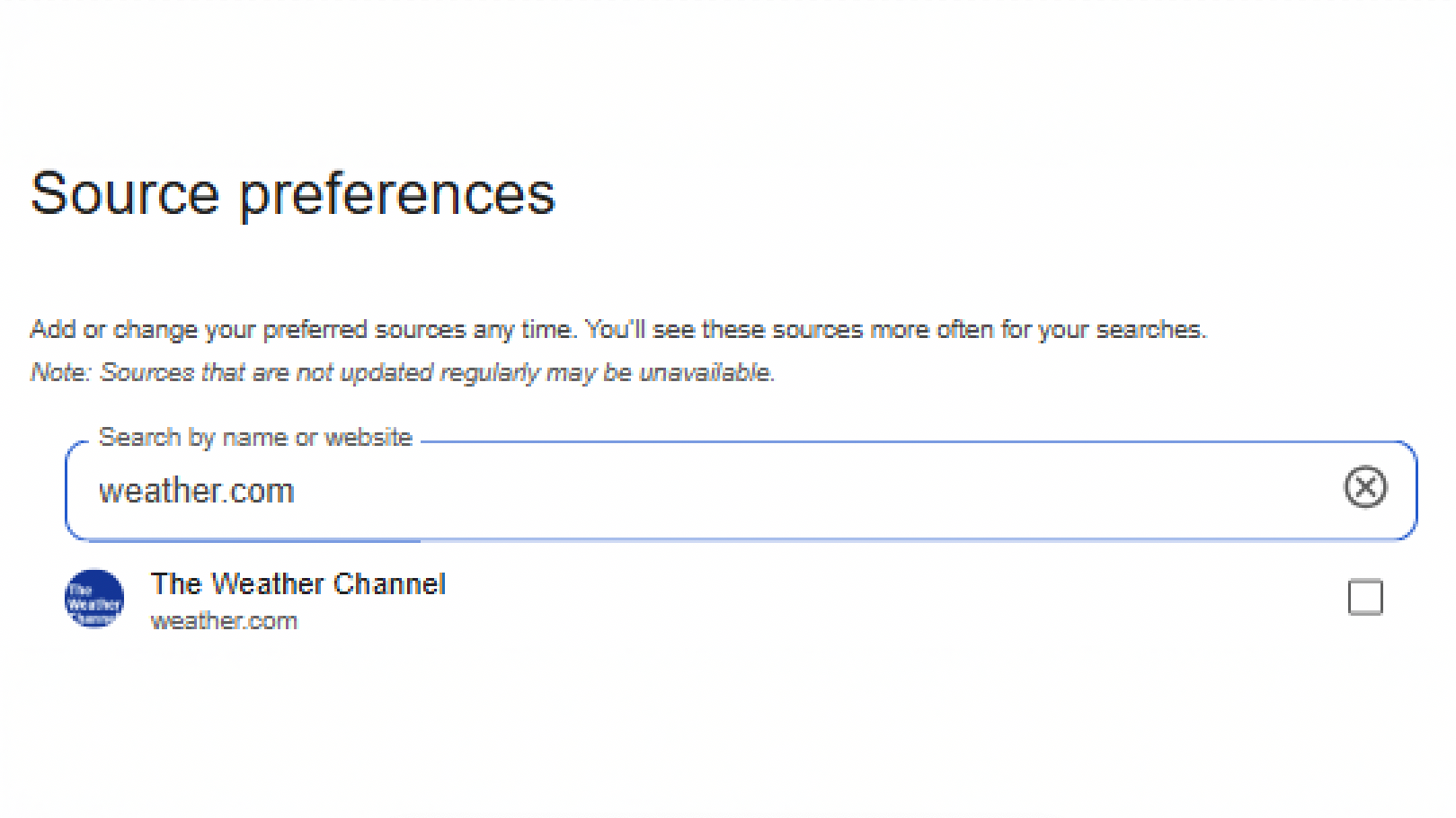This screenshot has width=1456, height=818.
Task: Select The Weather Channel result title
Action: [297, 584]
